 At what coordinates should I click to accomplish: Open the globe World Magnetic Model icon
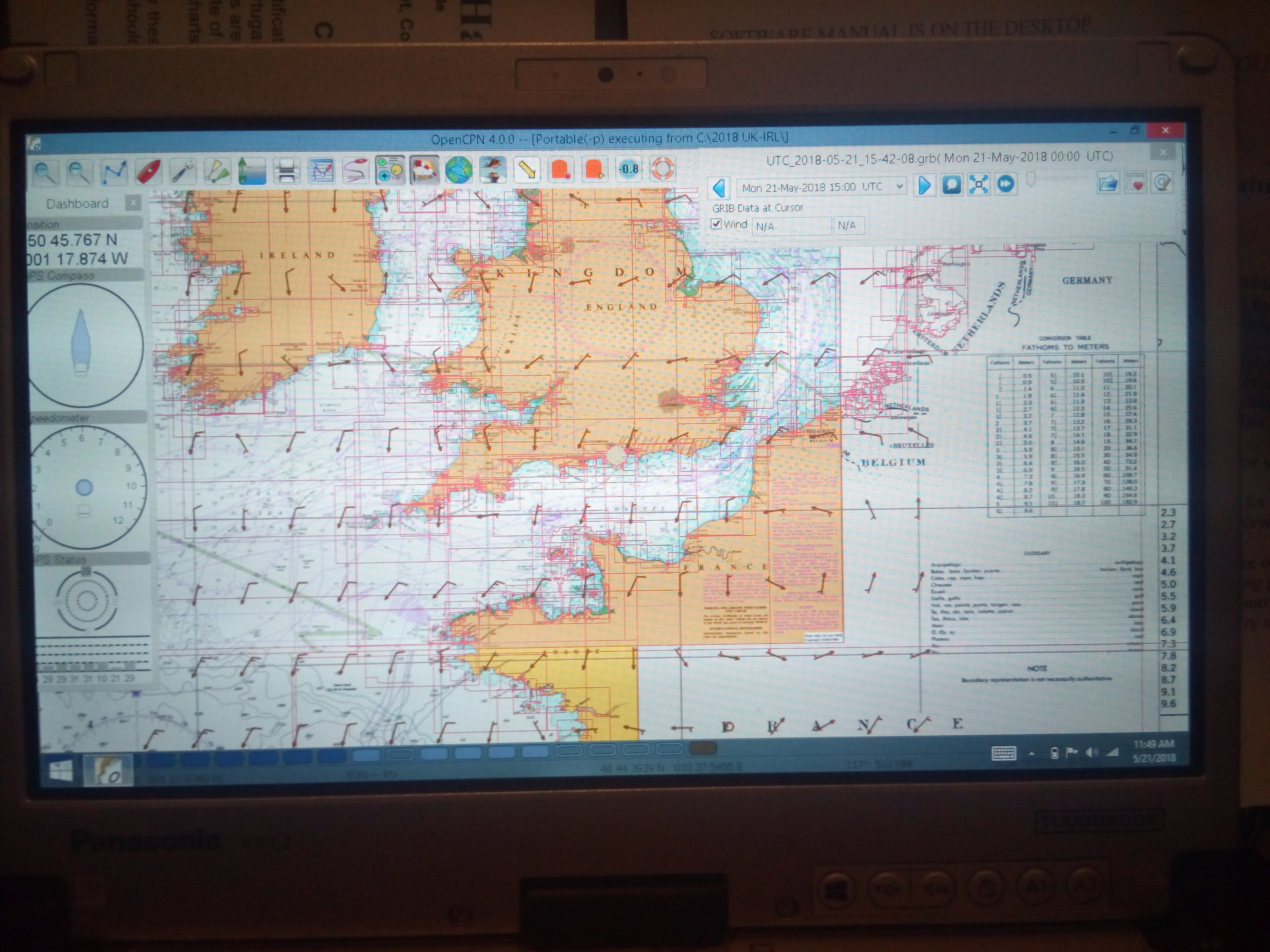[459, 170]
